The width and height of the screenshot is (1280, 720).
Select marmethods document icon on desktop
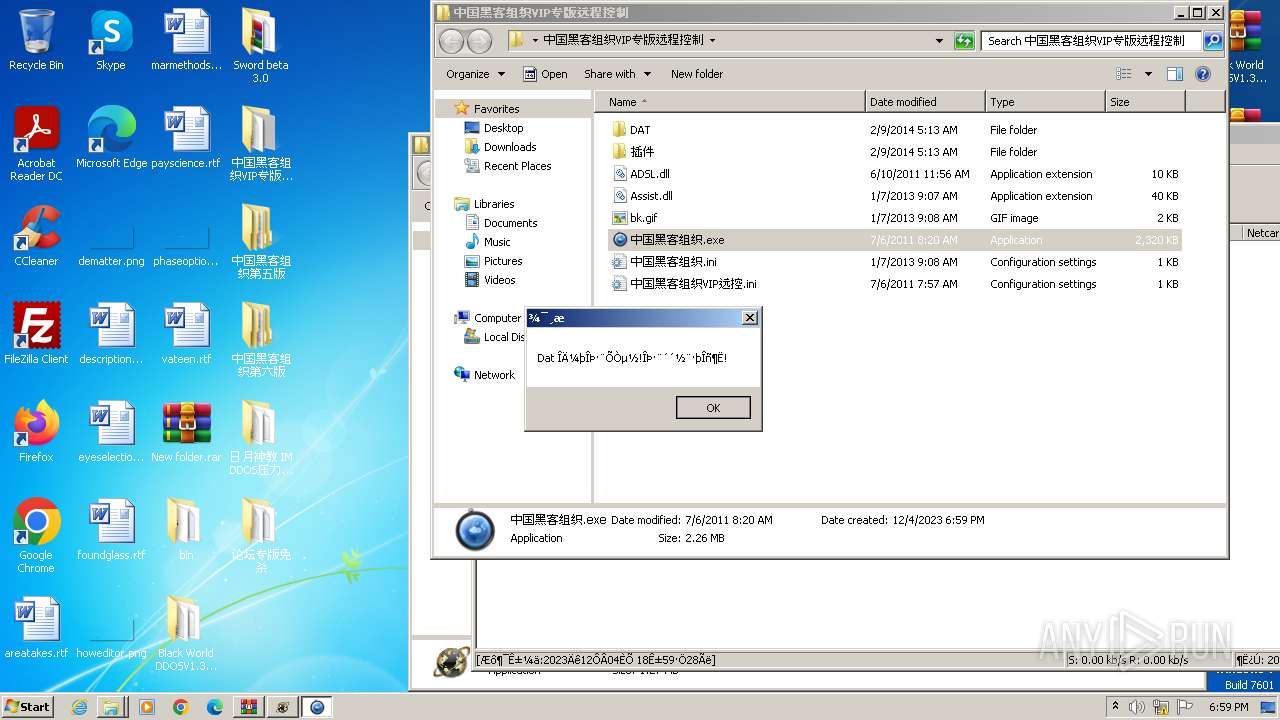pyautogui.click(x=186, y=41)
